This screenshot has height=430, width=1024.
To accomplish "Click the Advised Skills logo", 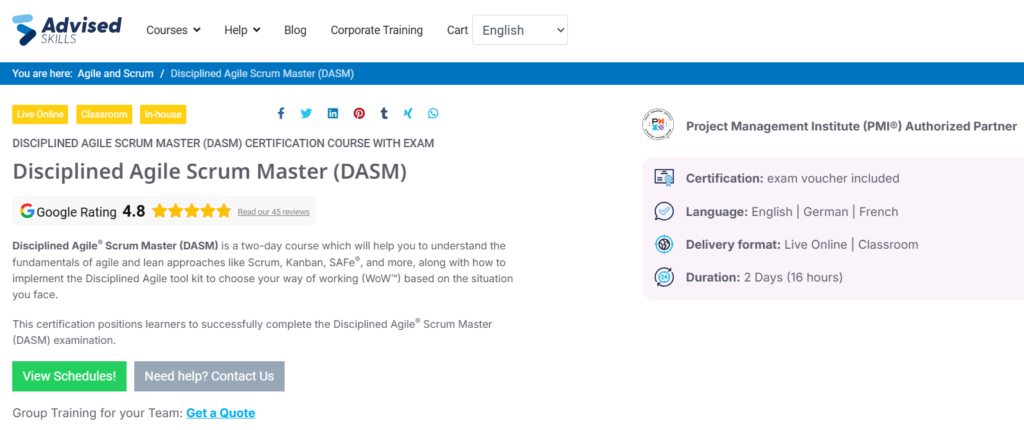I will (x=67, y=30).
